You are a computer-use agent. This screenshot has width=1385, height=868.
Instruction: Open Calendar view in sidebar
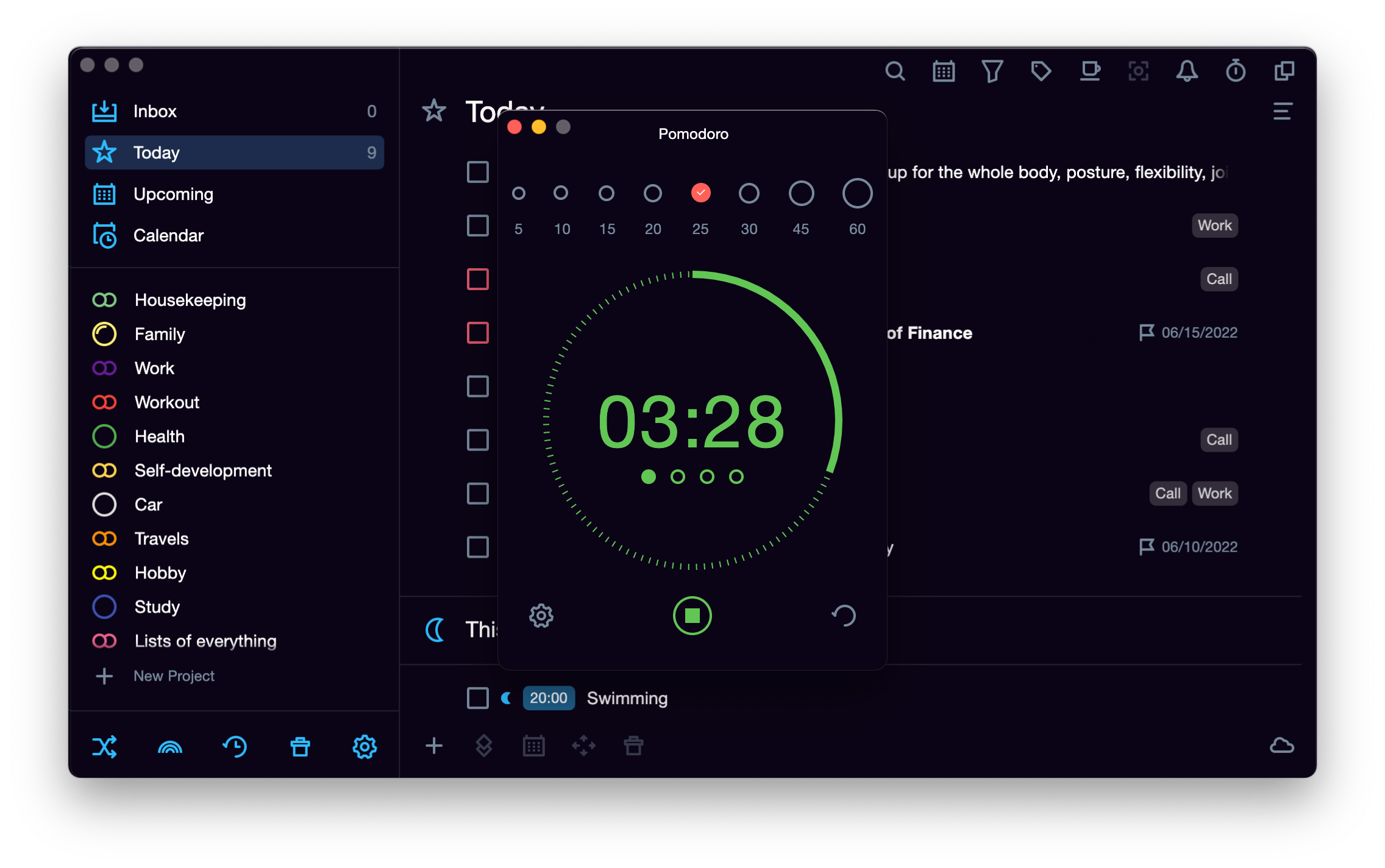[235, 235]
